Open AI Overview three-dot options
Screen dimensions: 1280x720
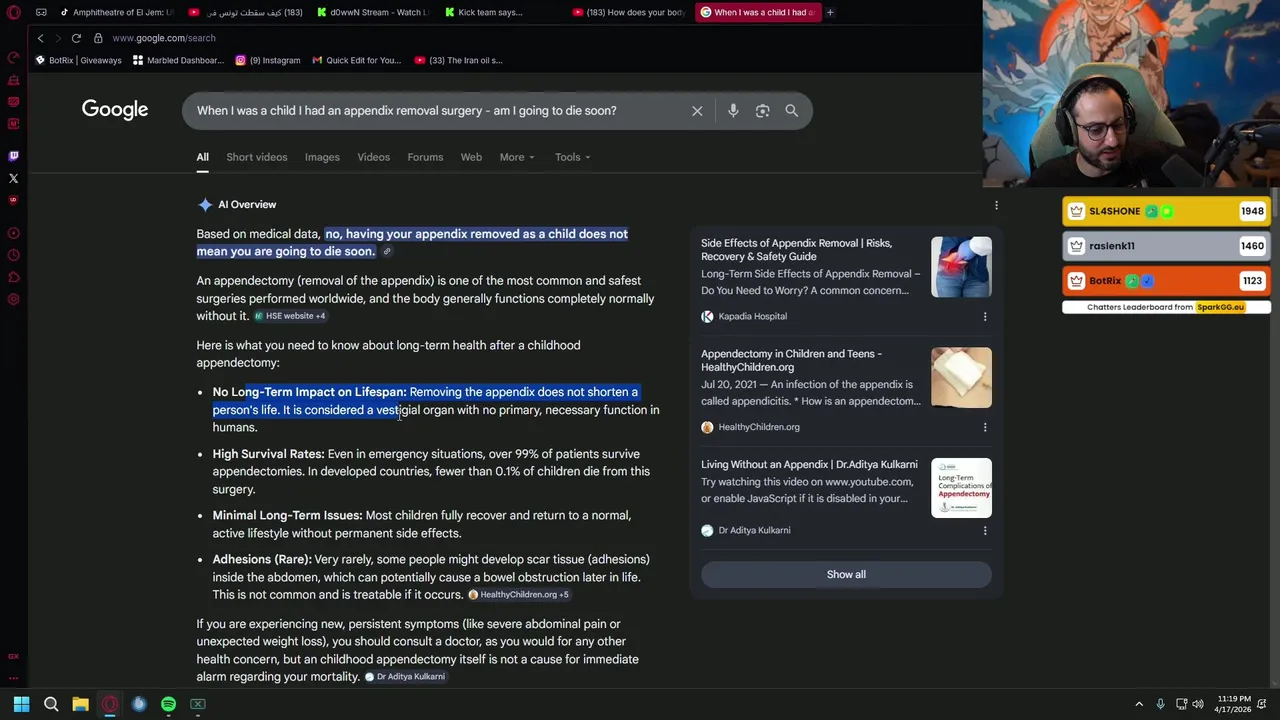pos(996,205)
